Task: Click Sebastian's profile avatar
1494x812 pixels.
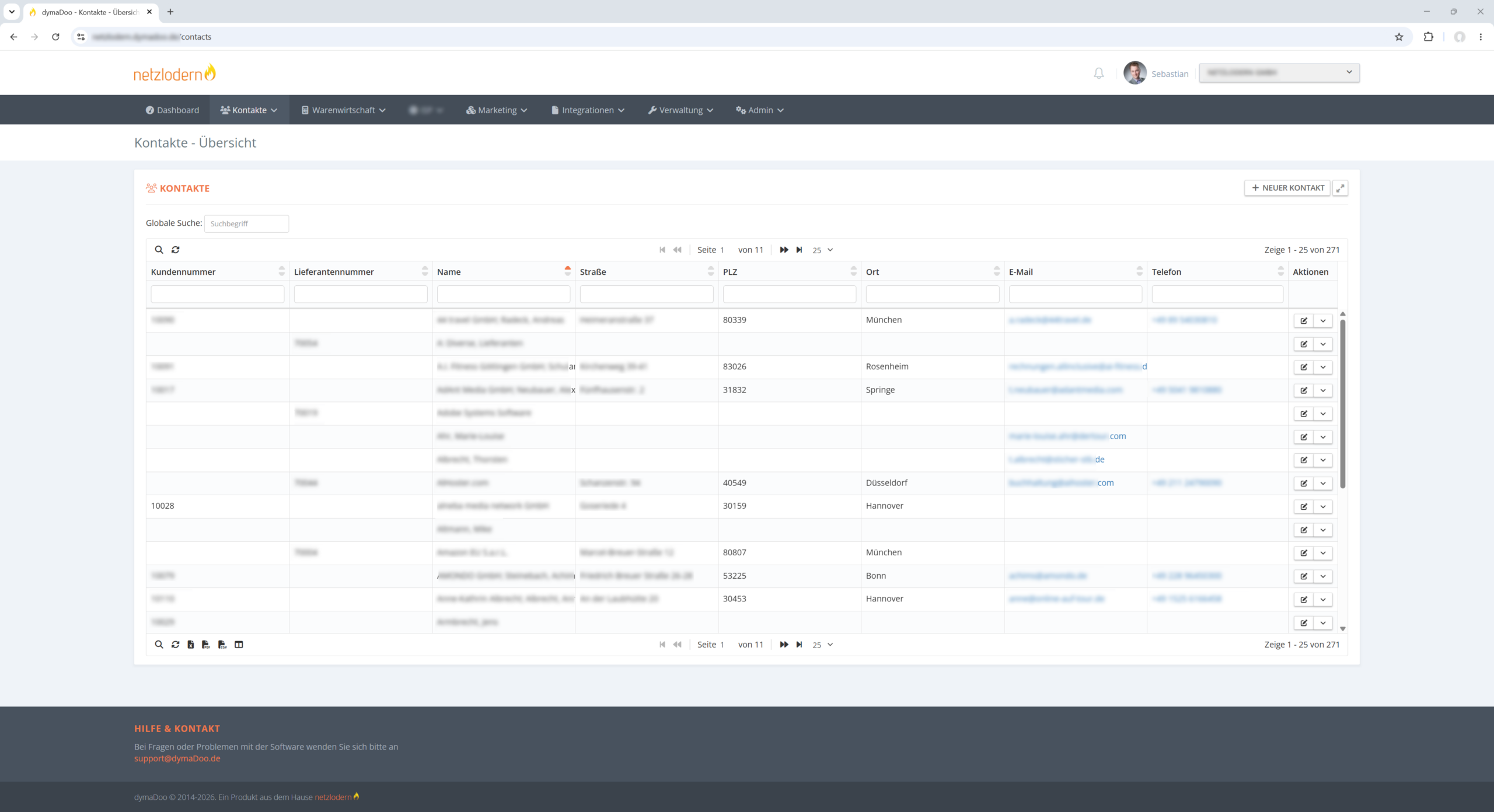Action: coord(1135,73)
